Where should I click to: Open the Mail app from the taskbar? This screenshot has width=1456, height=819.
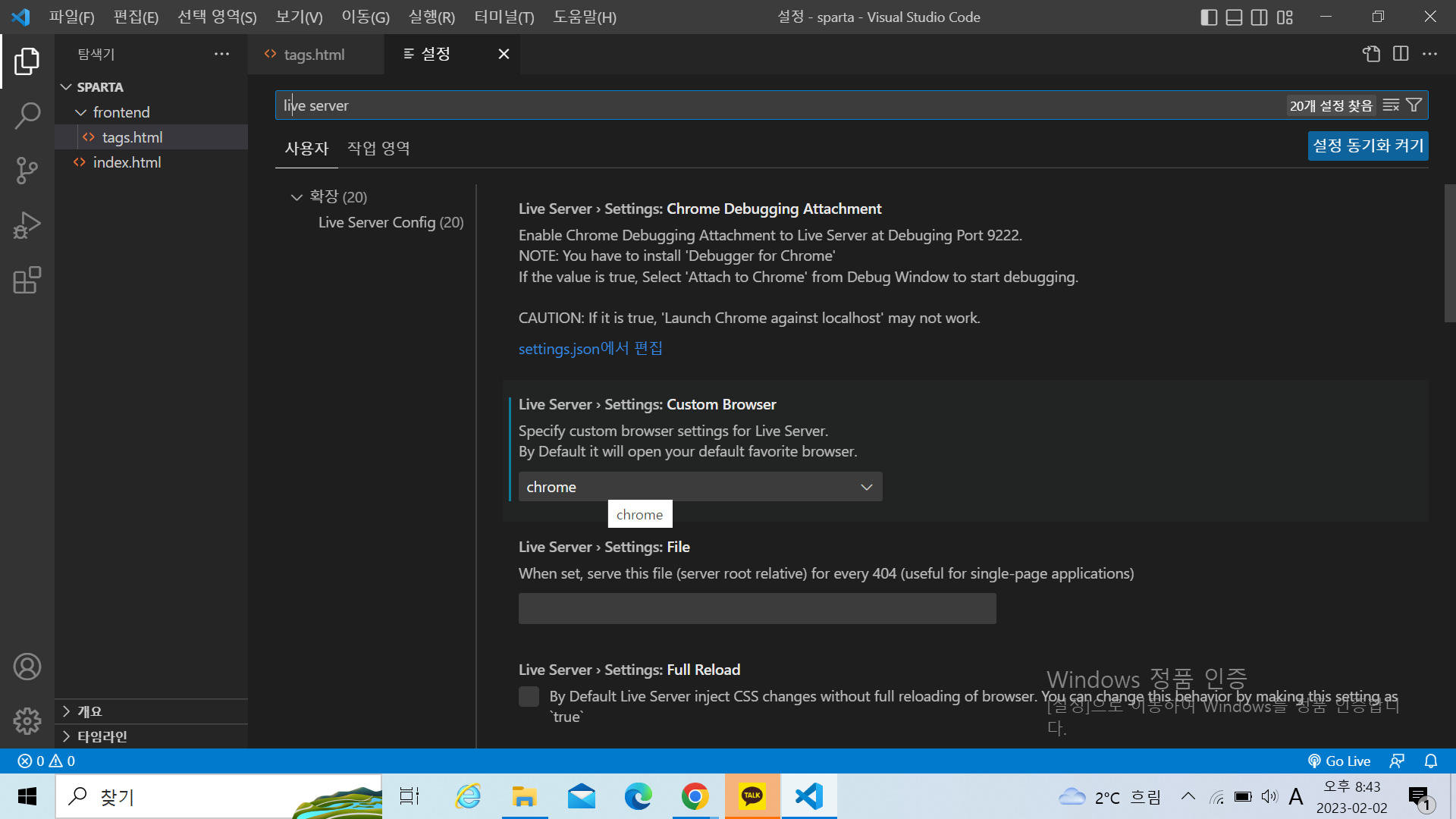coord(581,796)
